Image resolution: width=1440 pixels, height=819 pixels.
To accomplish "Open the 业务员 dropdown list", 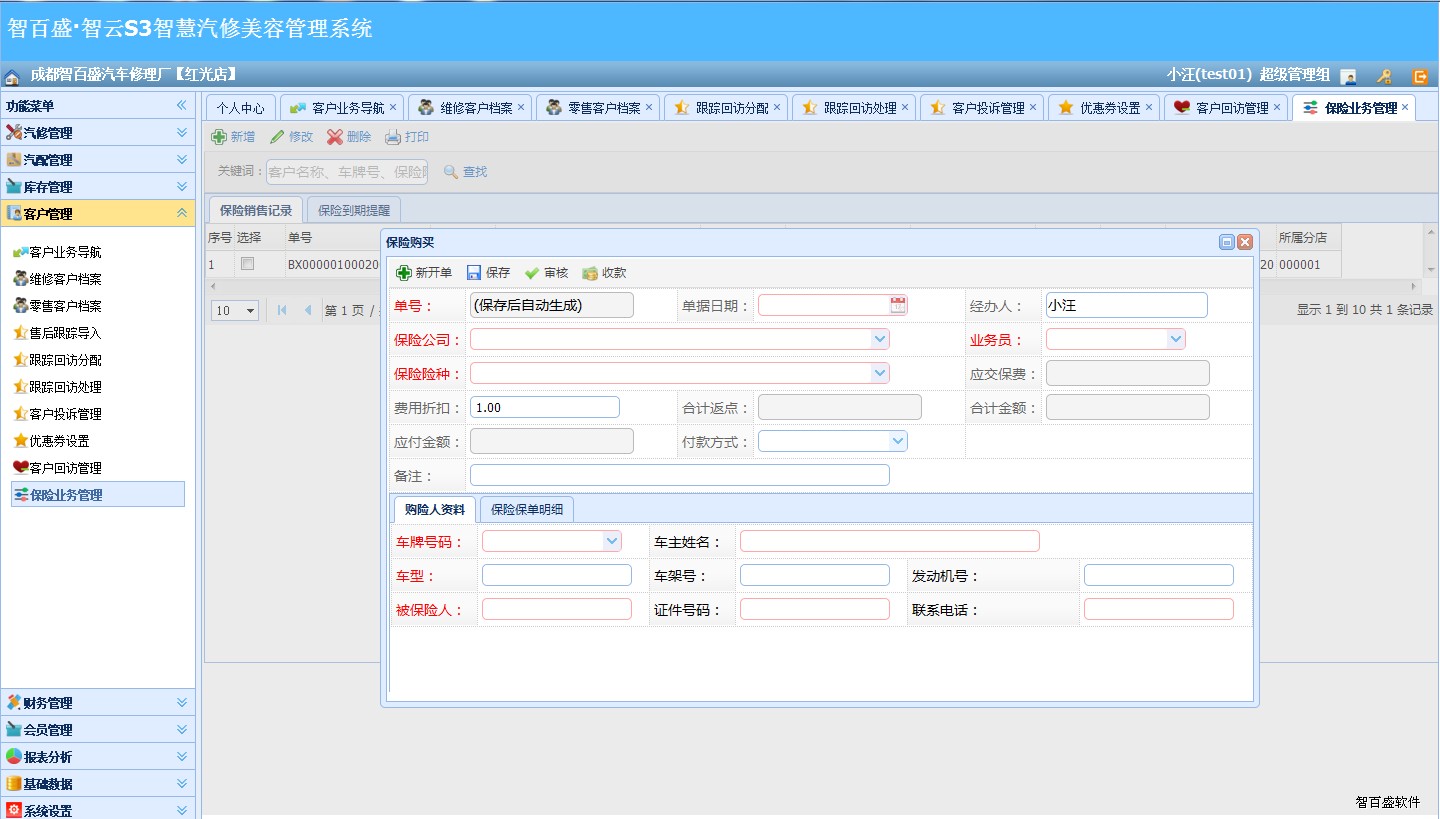I will tap(1176, 339).
